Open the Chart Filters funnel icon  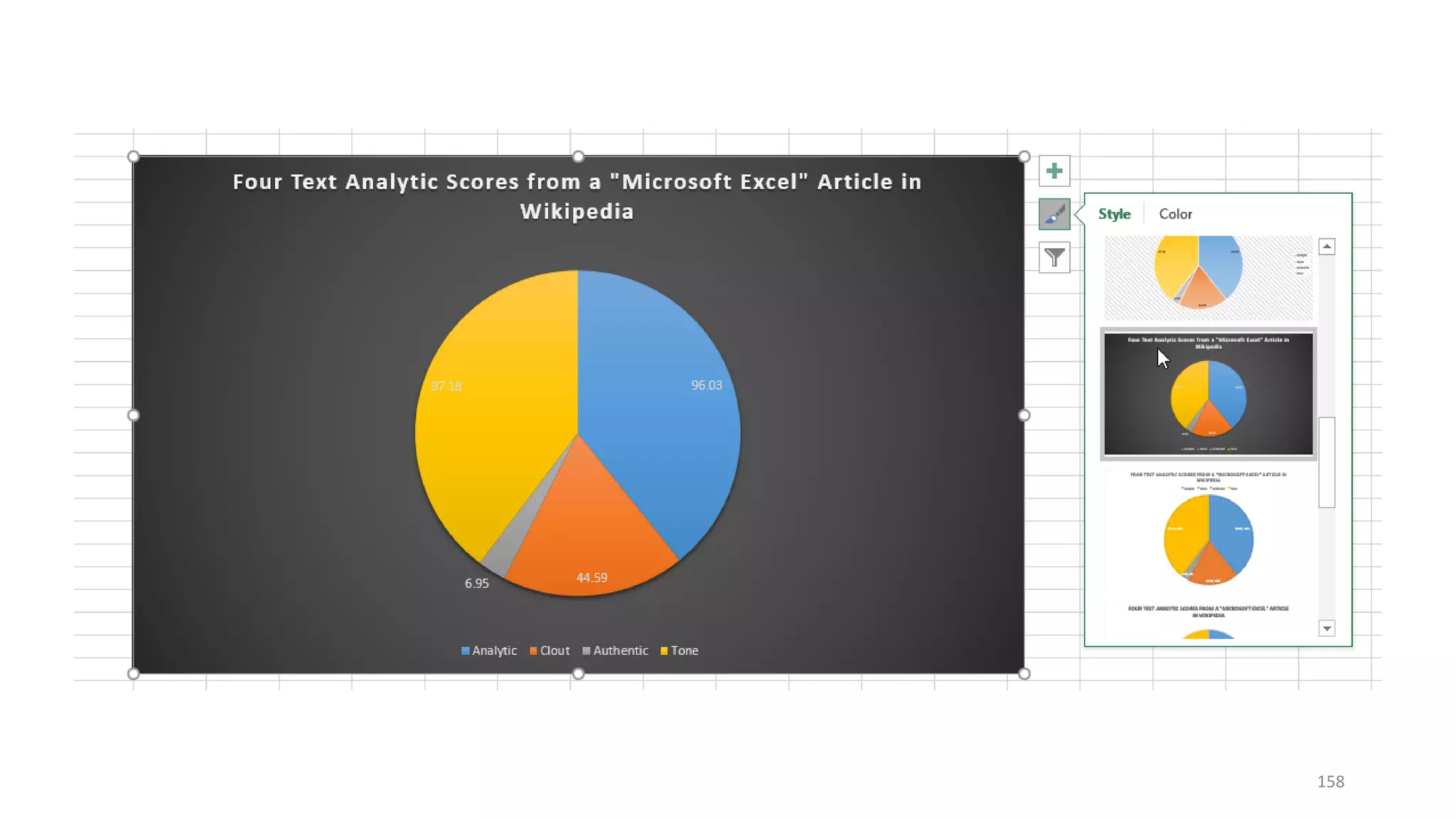tap(1054, 257)
